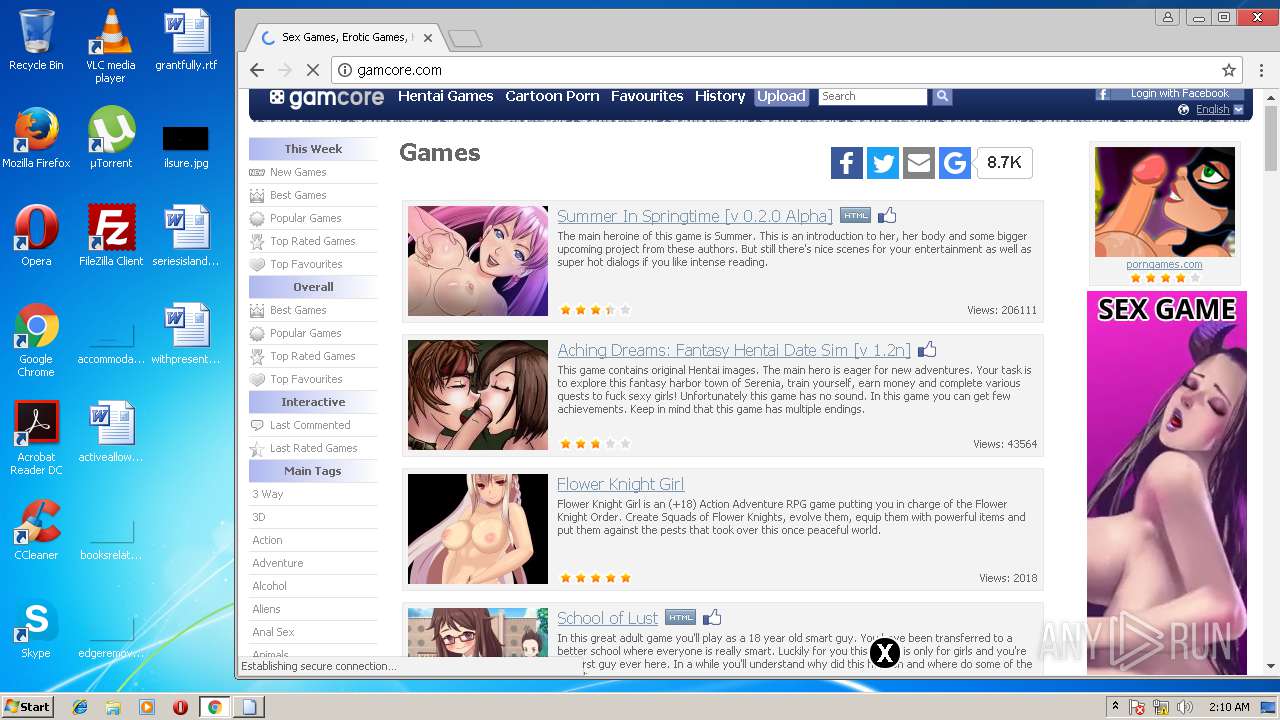This screenshot has width=1280, height=720.
Task: Focus the site Search field
Action: pos(873,96)
